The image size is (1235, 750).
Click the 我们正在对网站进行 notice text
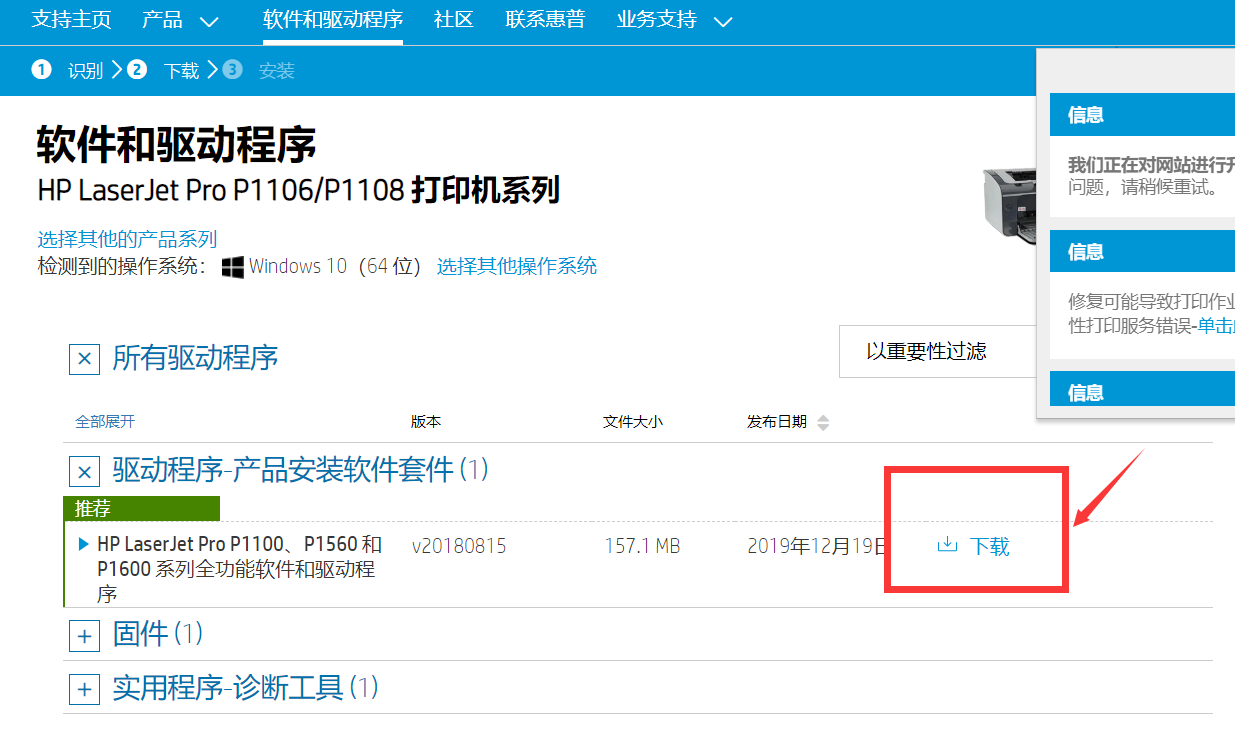1151,165
